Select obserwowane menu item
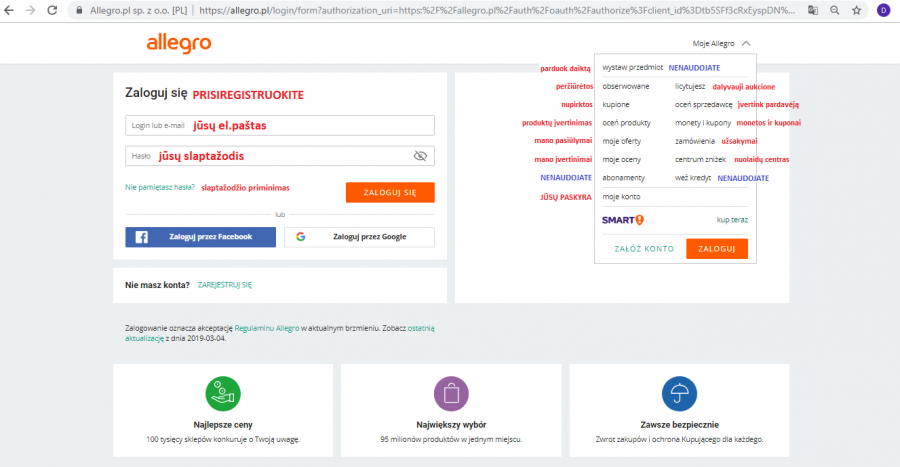900x467 pixels. tap(626, 86)
